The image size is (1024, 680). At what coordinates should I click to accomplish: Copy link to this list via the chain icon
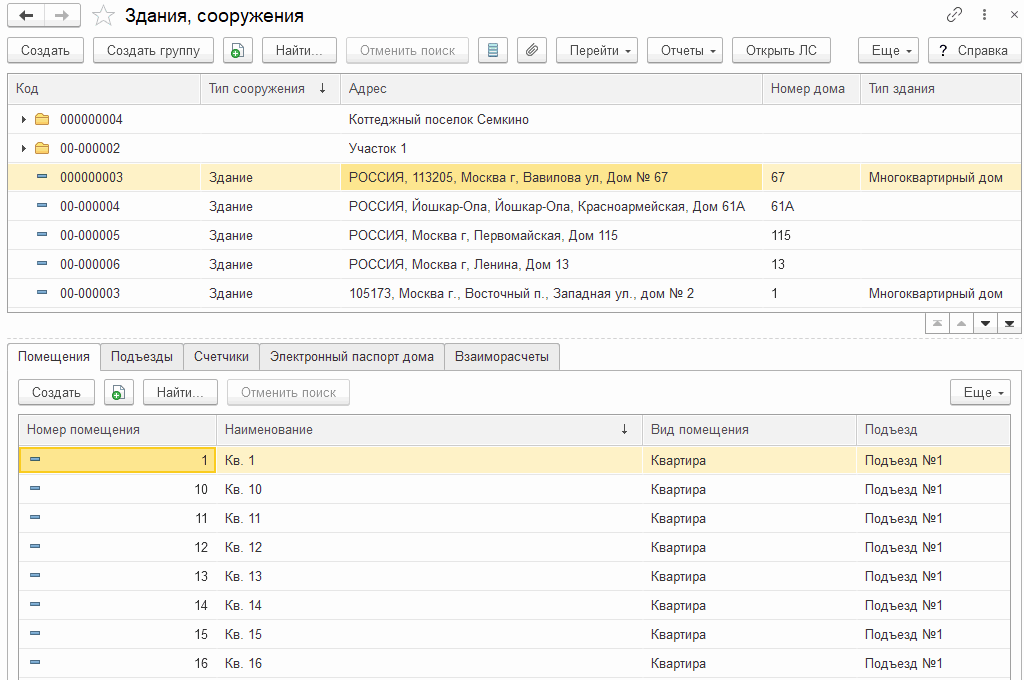[954, 14]
